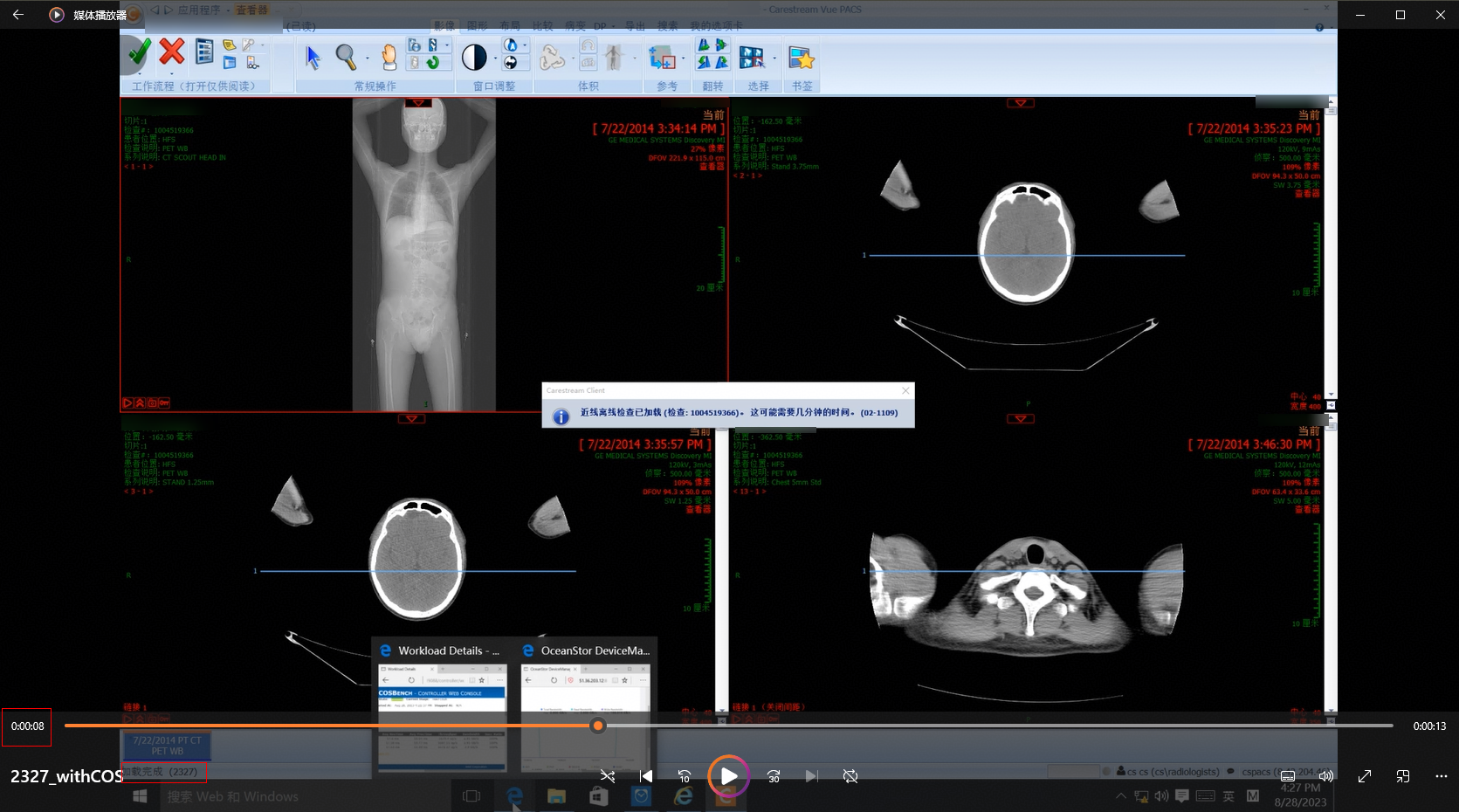
Task: Switch to the 导出 ribbon tab
Action: coord(635,26)
